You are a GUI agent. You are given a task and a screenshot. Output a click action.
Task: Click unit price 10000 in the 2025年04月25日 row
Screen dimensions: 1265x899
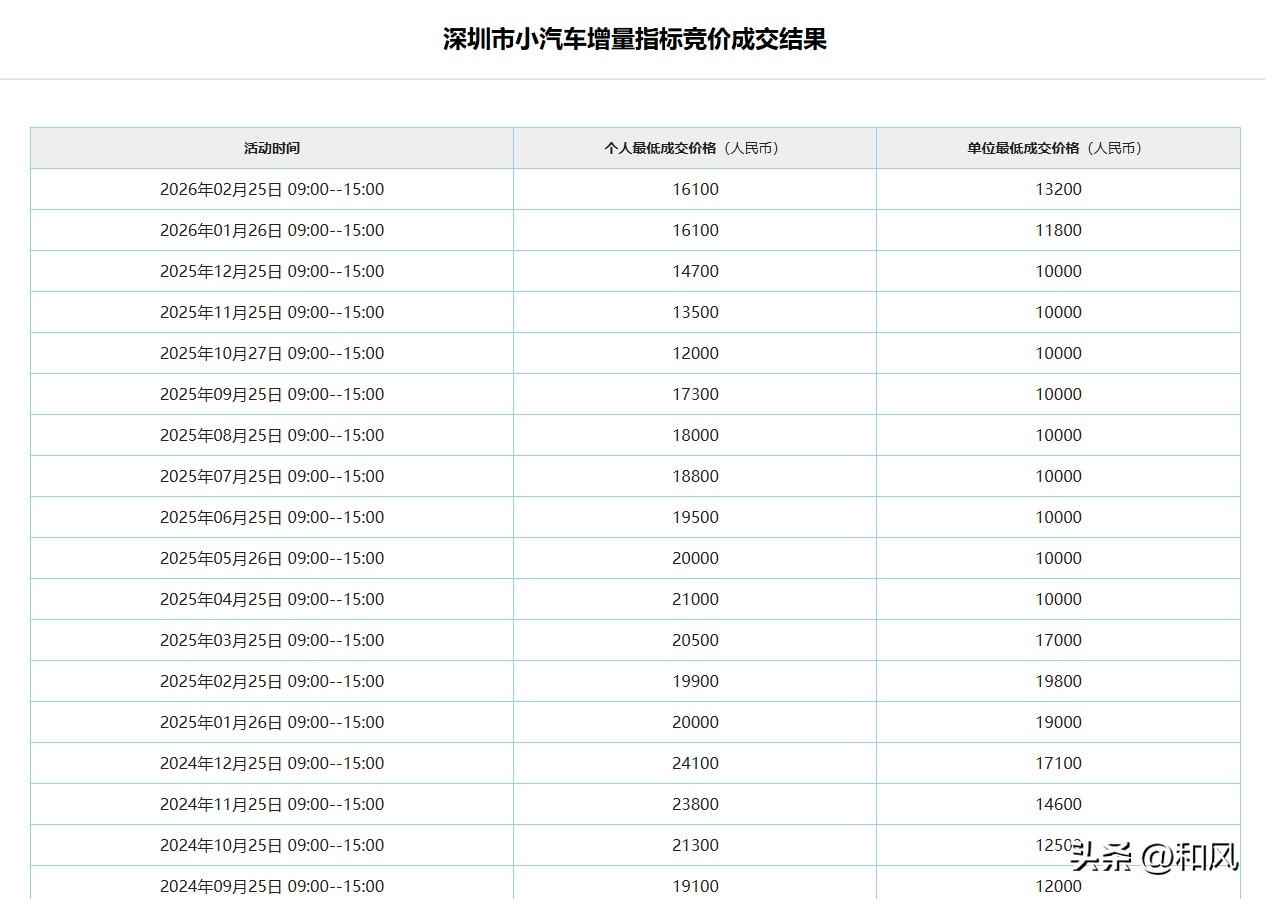pos(1058,599)
